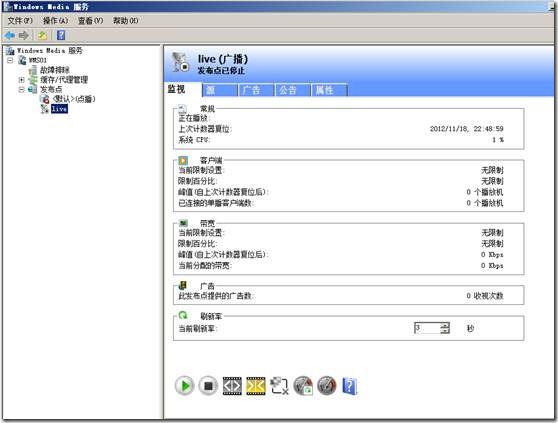This screenshot has width=558, height=423.
Task: Click the default on-demand publishing point icon
Action: (x=44, y=99)
